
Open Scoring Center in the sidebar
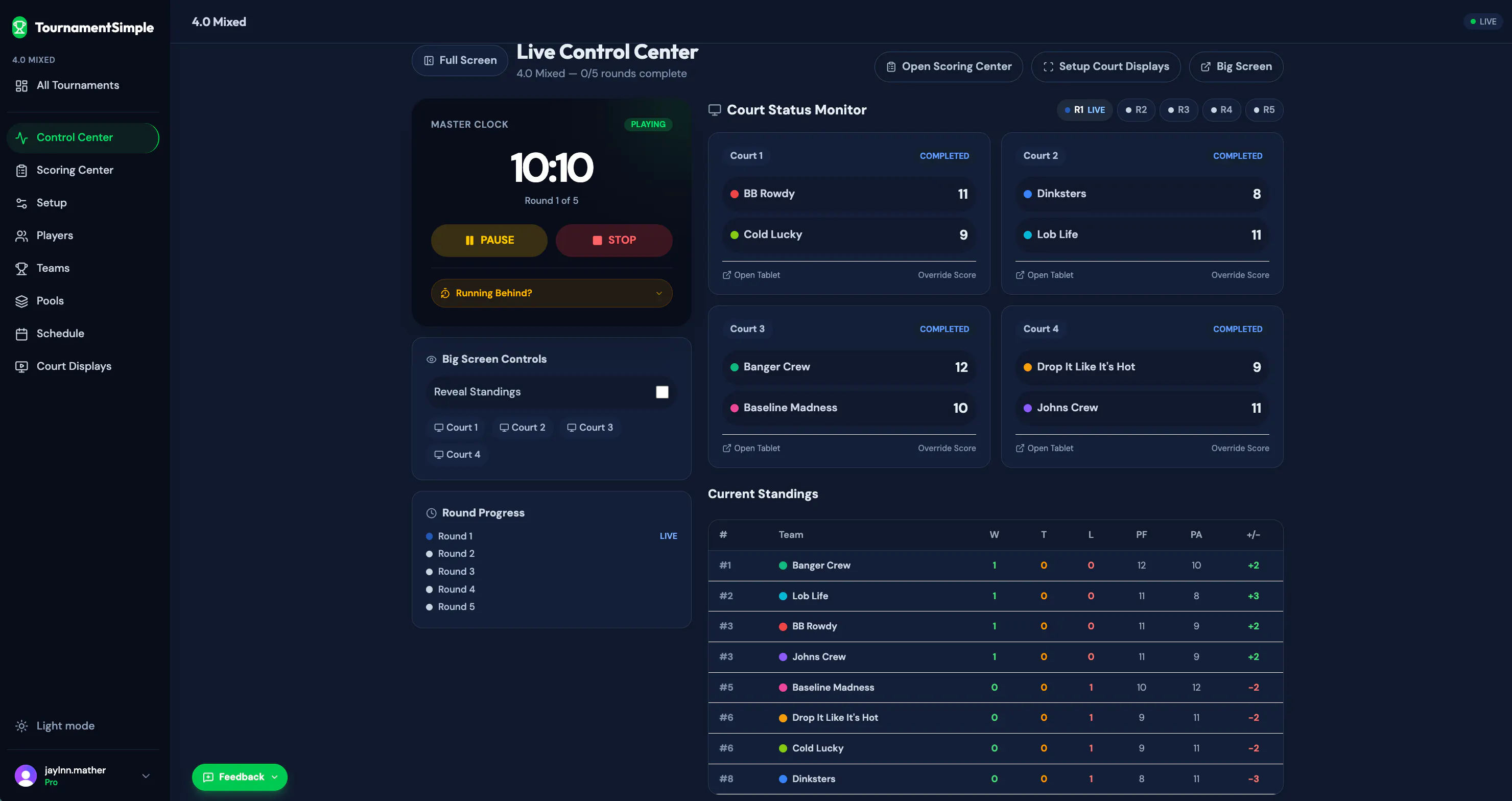point(83,170)
